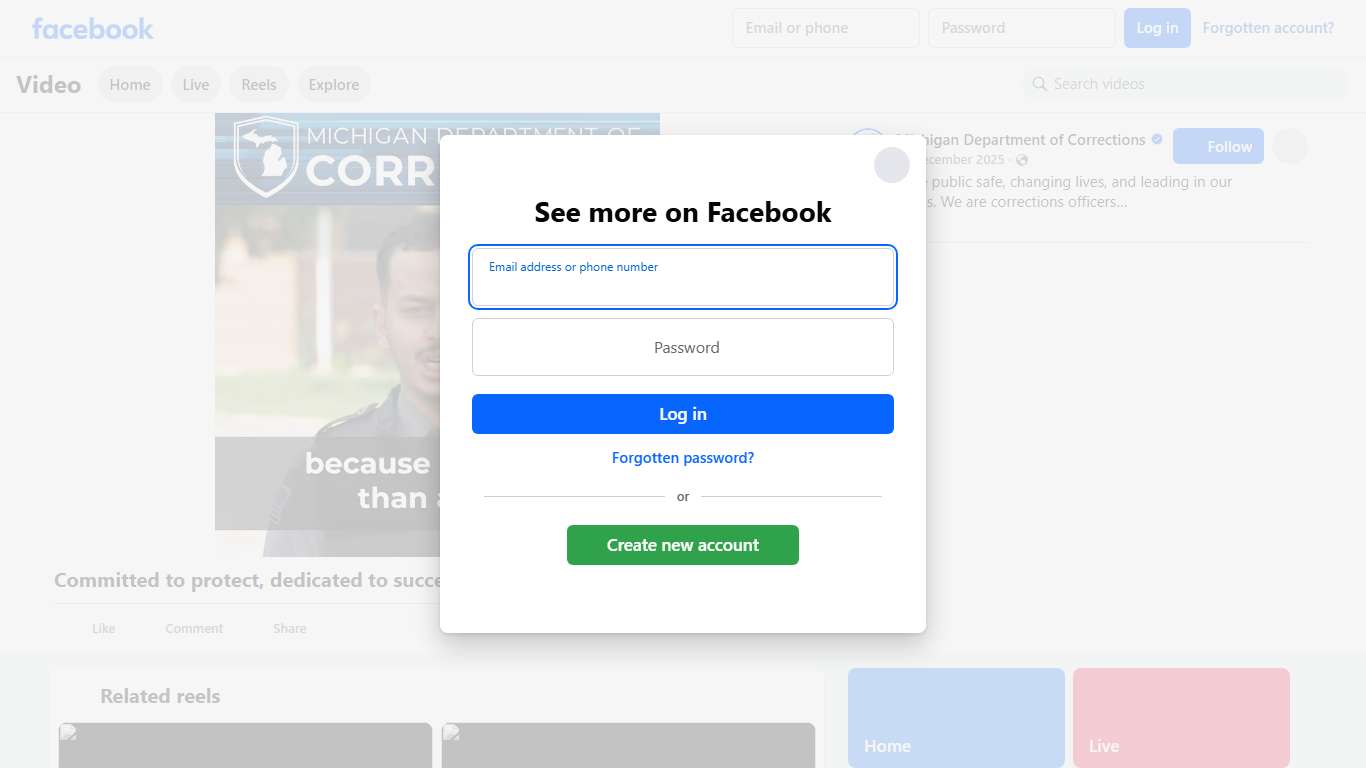Focus the Email address or phone number field
Viewport: 1366px width, 768px height.
[683, 277]
